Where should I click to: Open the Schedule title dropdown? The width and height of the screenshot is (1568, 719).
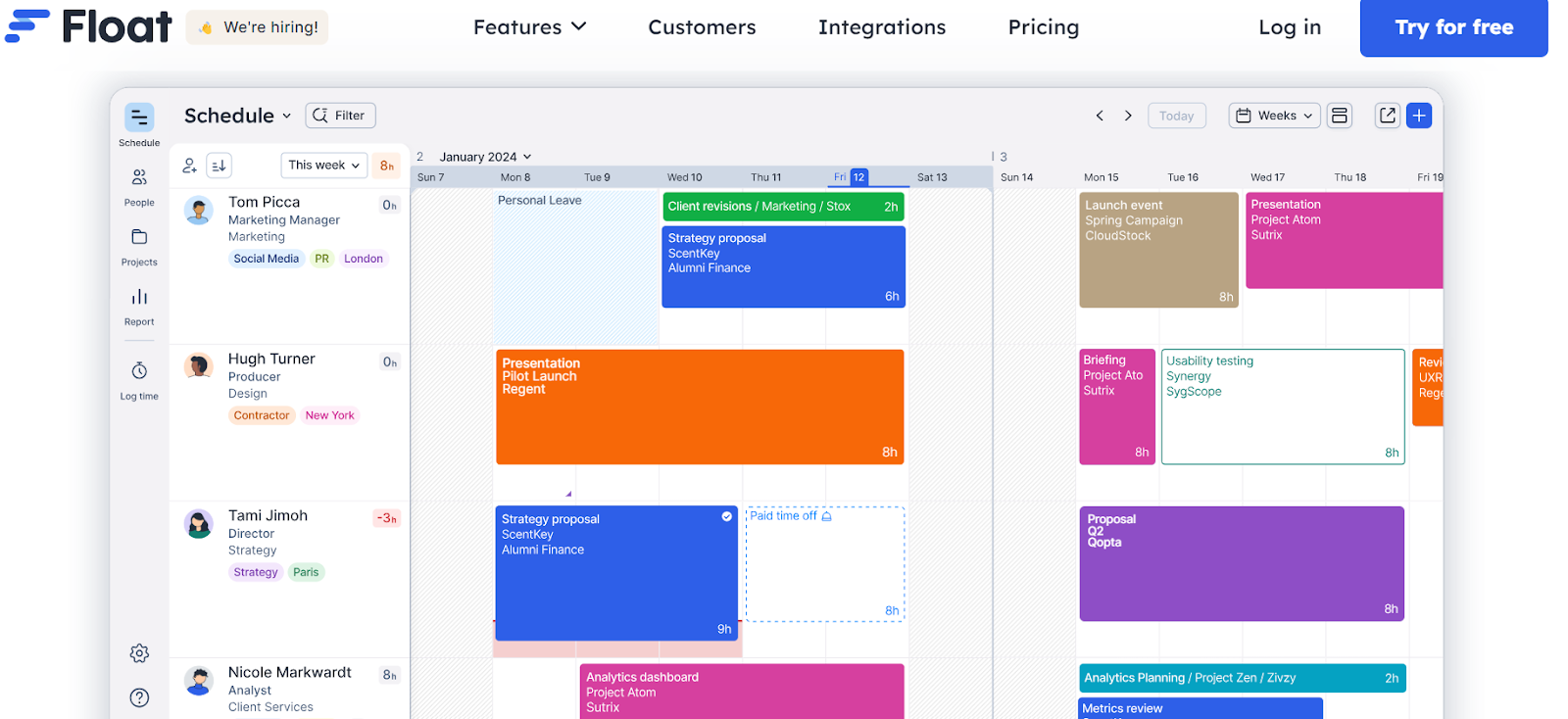click(238, 116)
